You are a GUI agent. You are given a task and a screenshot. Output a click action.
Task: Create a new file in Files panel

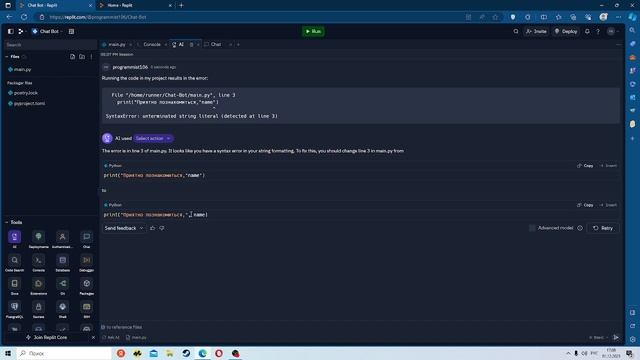[x=72, y=57]
